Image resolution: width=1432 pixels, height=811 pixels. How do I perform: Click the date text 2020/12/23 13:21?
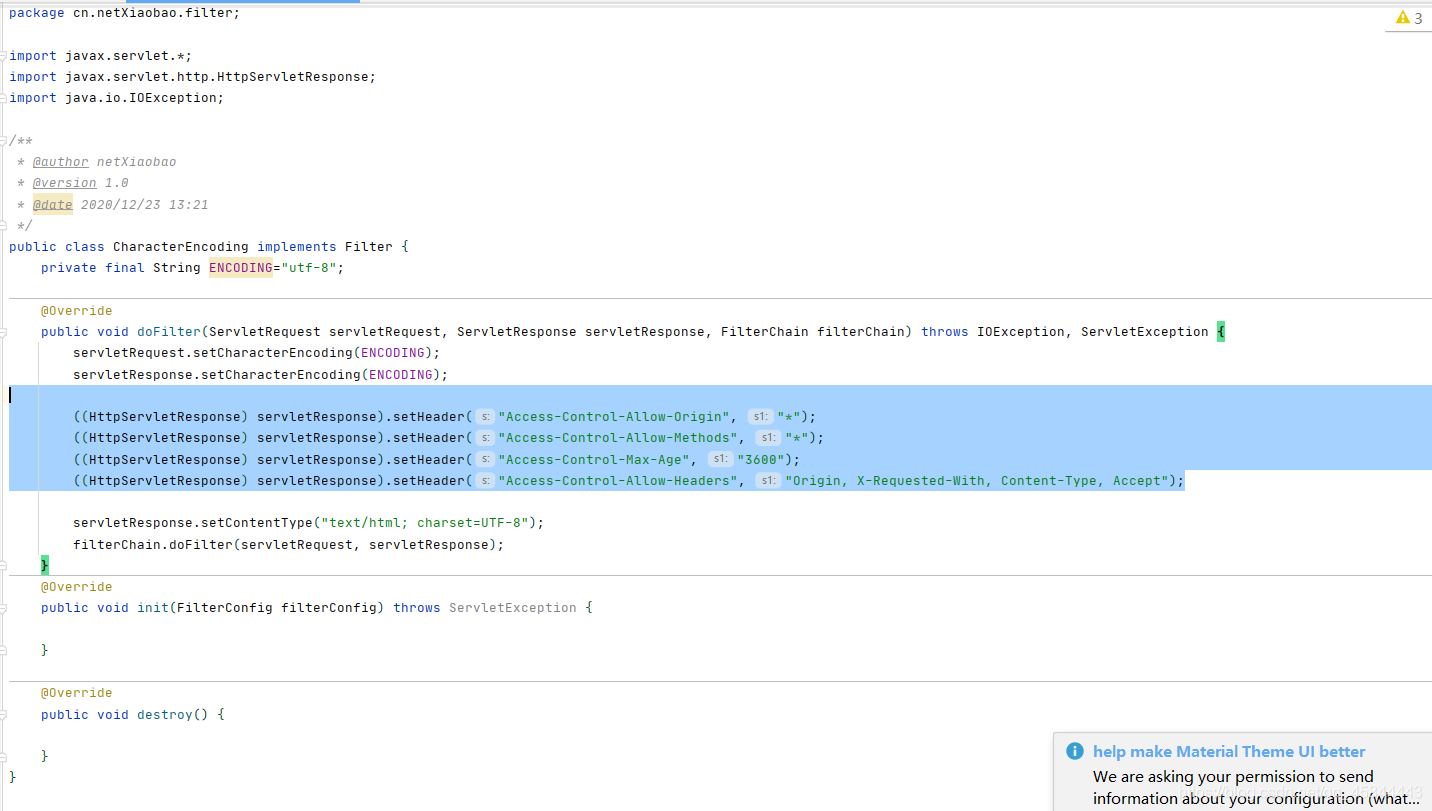tap(145, 204)
